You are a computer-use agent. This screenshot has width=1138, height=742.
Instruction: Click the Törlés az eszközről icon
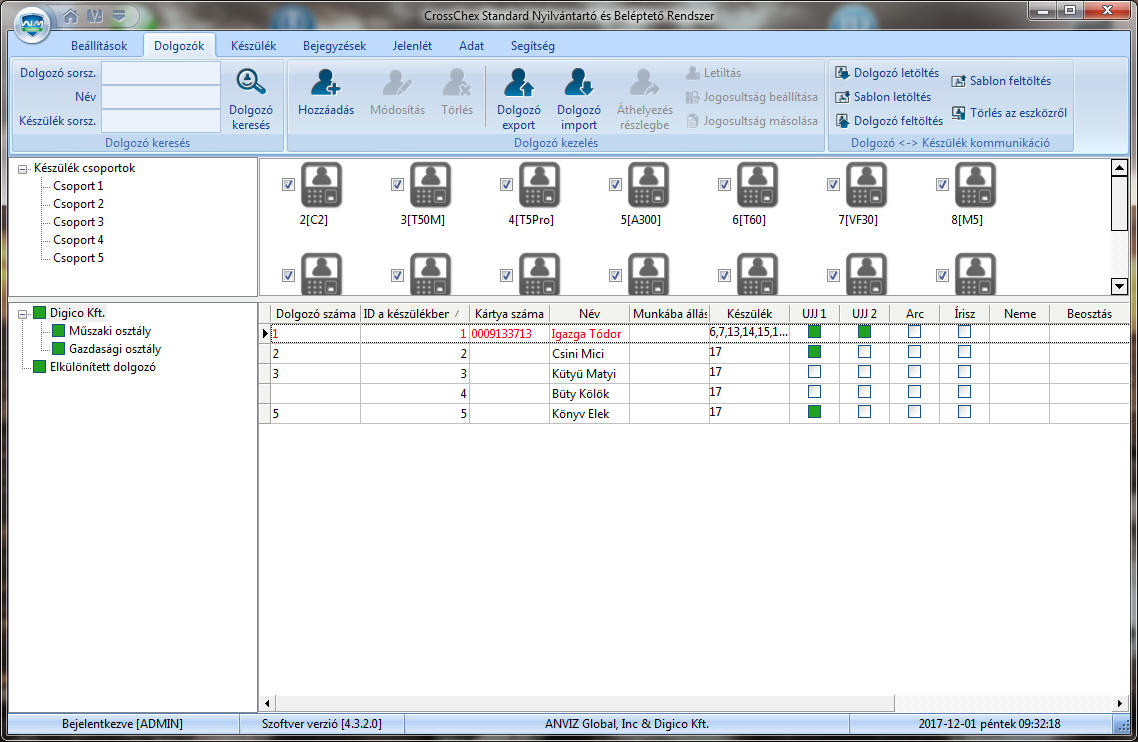[x=959, y=113]
